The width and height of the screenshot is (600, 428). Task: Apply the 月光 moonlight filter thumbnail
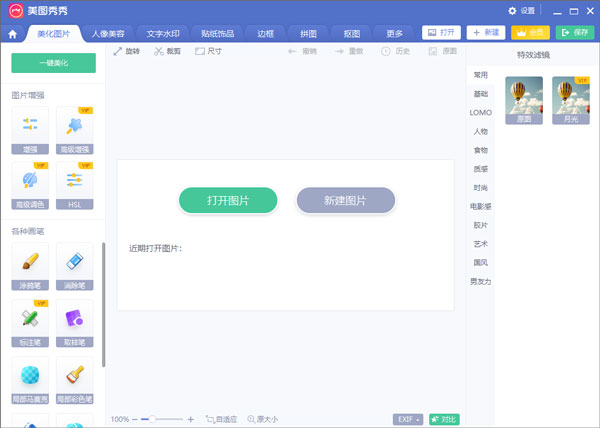point(571,100)
